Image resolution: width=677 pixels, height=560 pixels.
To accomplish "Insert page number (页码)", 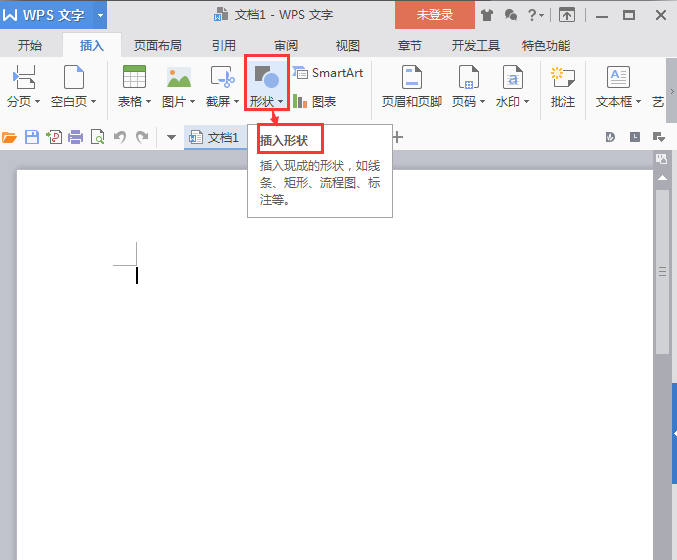I will [x=468, y=85].
